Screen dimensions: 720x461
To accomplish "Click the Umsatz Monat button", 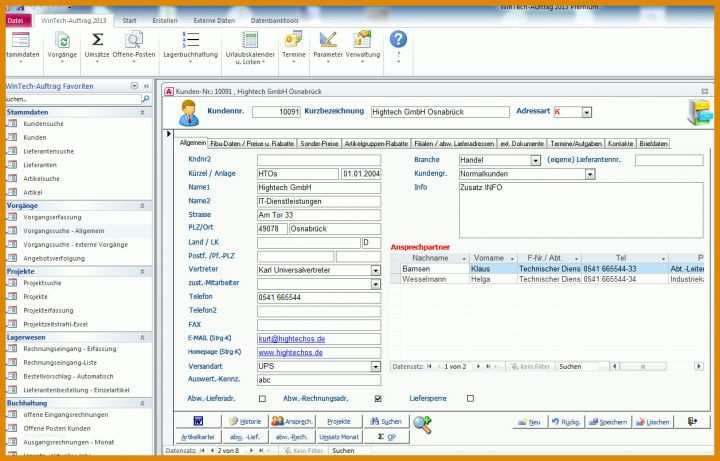I will (339, 437).
